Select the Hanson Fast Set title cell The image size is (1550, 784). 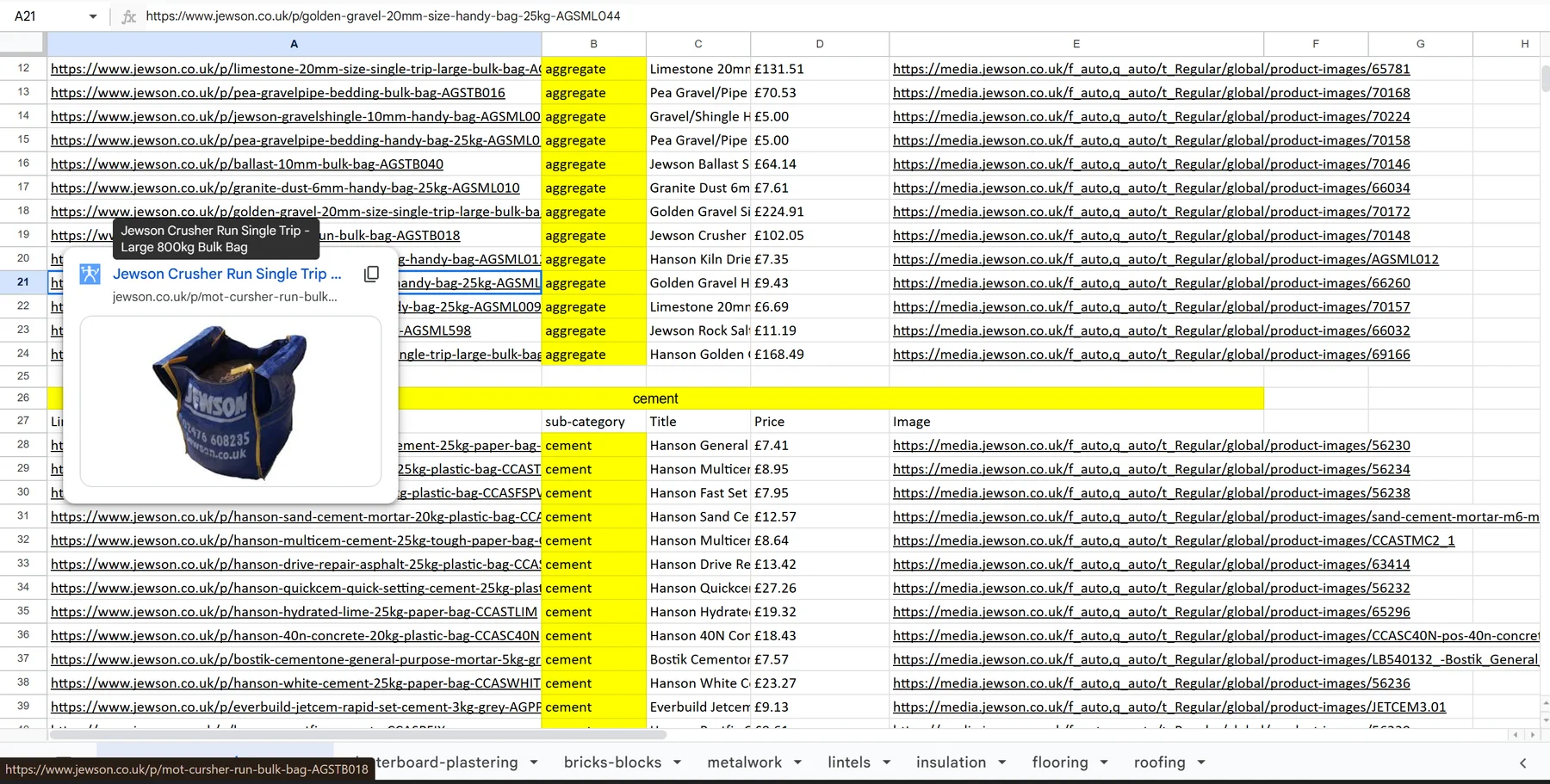click(x=698, y=493)
